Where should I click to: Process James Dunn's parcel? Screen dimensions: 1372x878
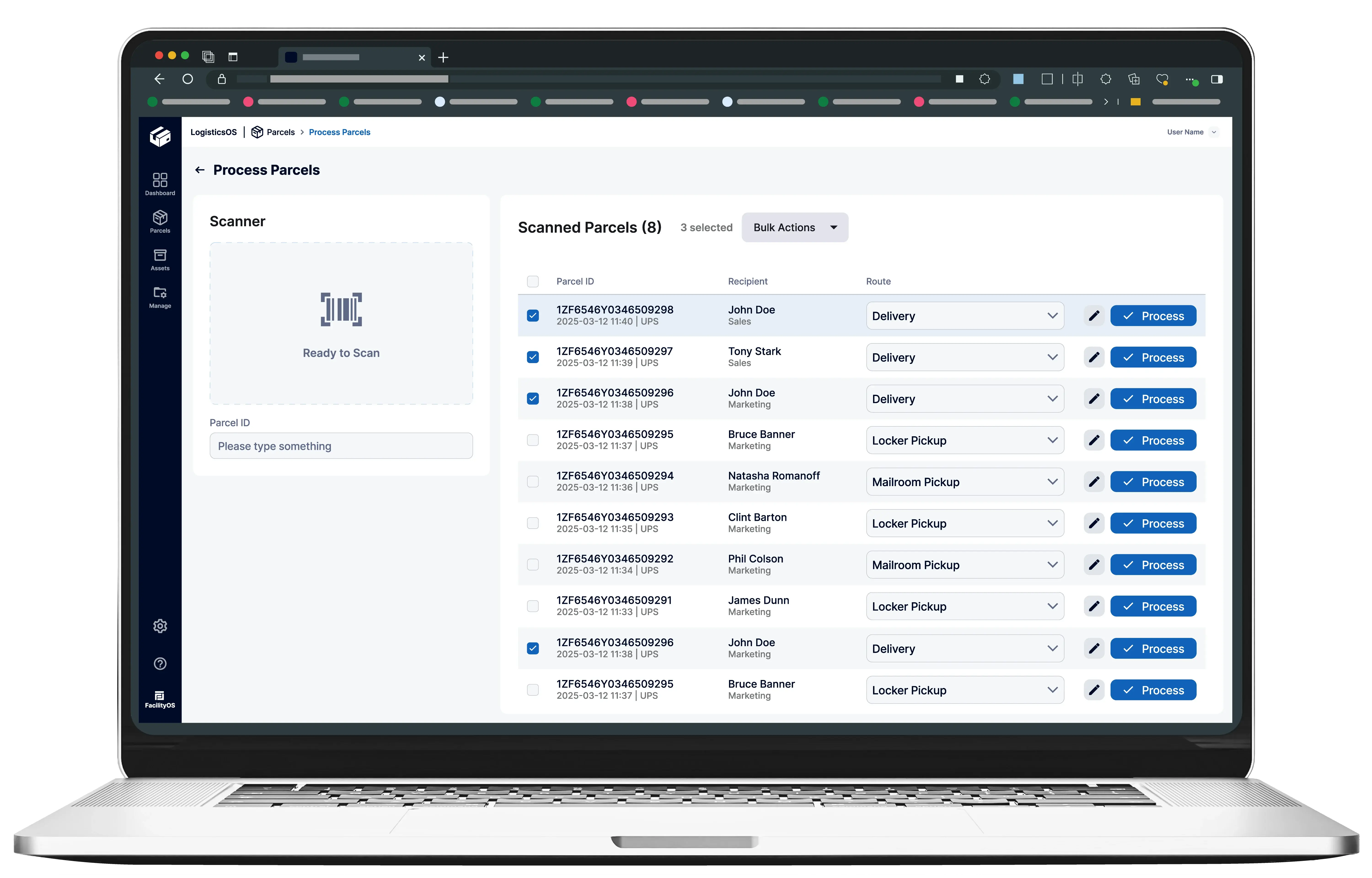[x=1153, y=607]
